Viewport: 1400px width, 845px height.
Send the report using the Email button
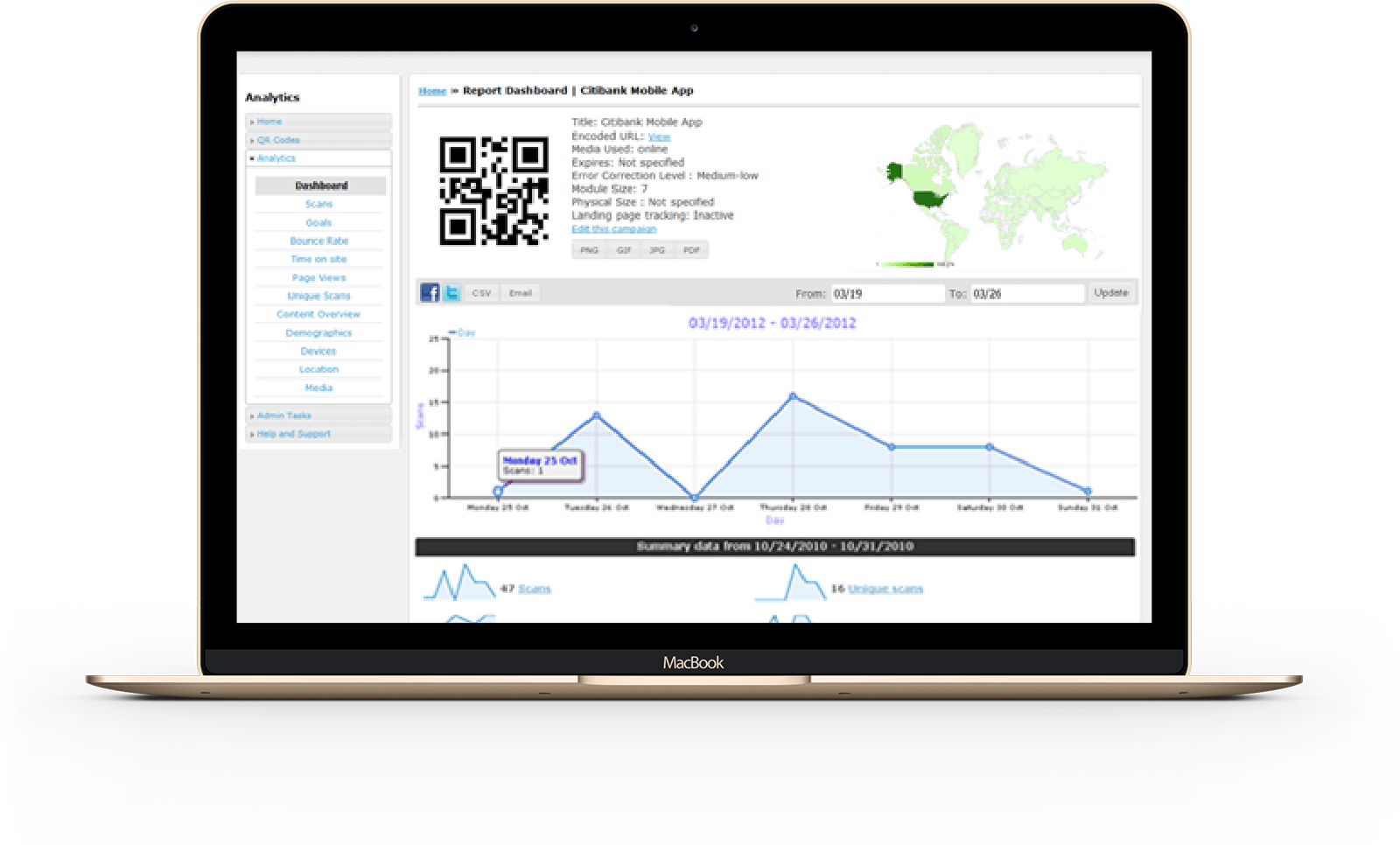(521, 293)
